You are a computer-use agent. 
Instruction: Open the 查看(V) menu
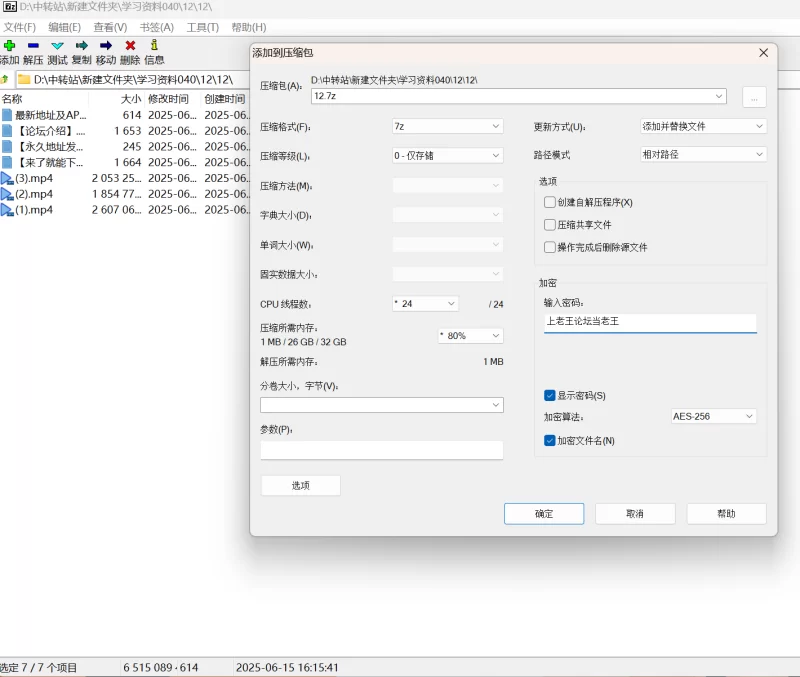pos(110,27)
